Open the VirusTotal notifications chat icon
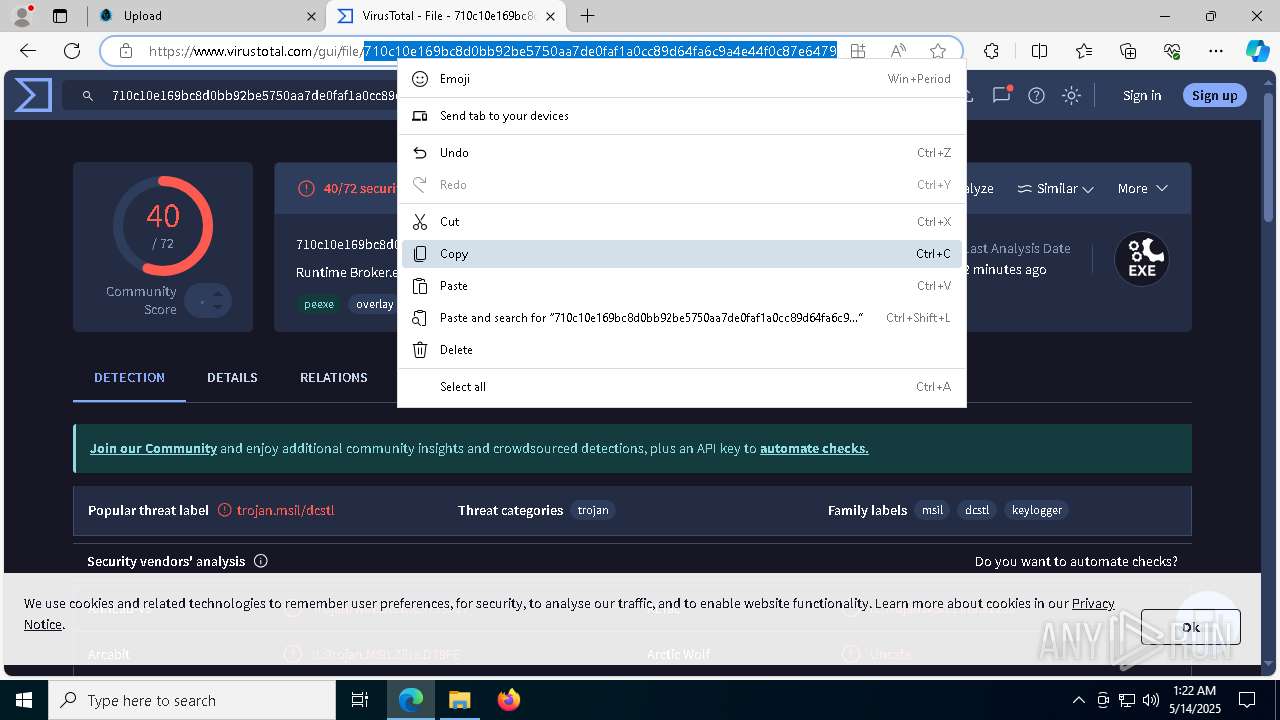Screen dimensions: 1280x720 [x=1001, y=96]
